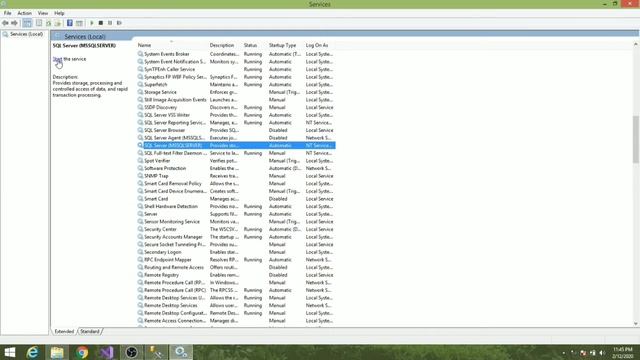The width and height of the screenshot is (640, 360).
Task: Select the Remote Registry service
Action: coord(236,275)
